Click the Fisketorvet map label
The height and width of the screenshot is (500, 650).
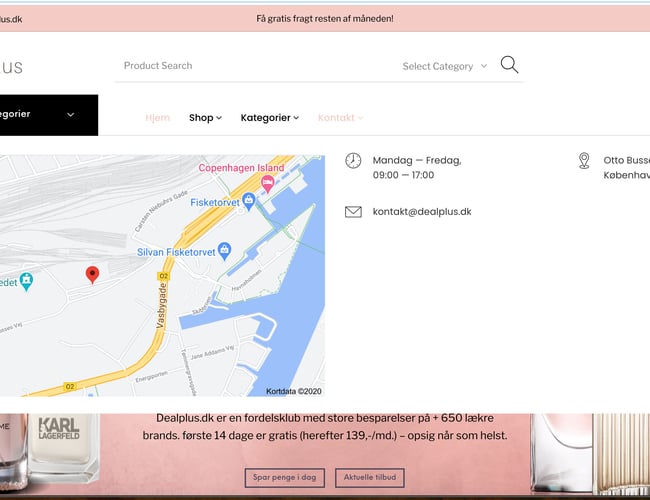tap(215, 202)
